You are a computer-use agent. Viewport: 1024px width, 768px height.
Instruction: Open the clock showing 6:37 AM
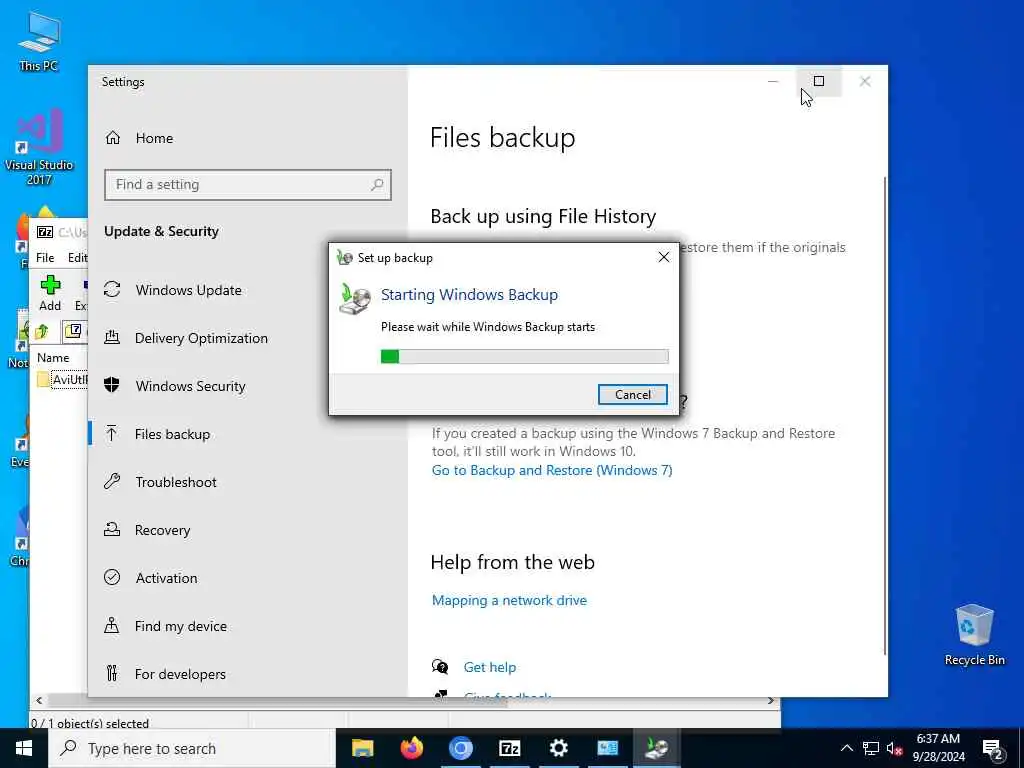[938, 748]
